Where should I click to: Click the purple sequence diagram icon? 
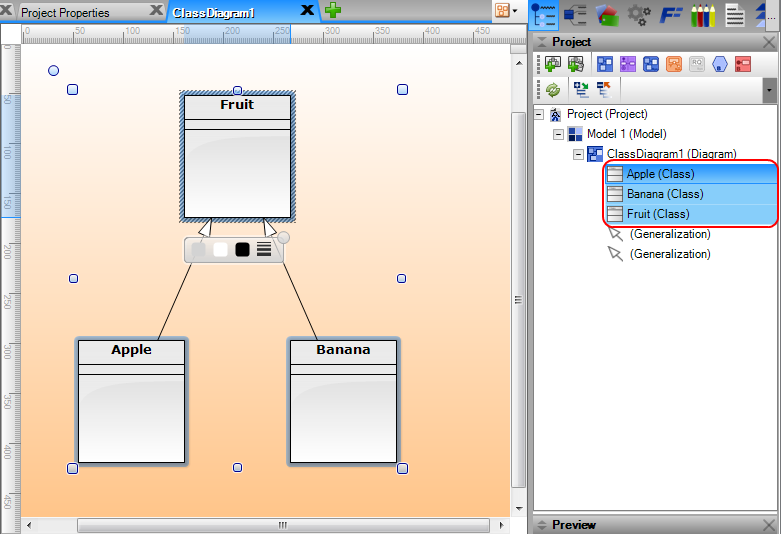pyautogui.click(x=628, y=64)
